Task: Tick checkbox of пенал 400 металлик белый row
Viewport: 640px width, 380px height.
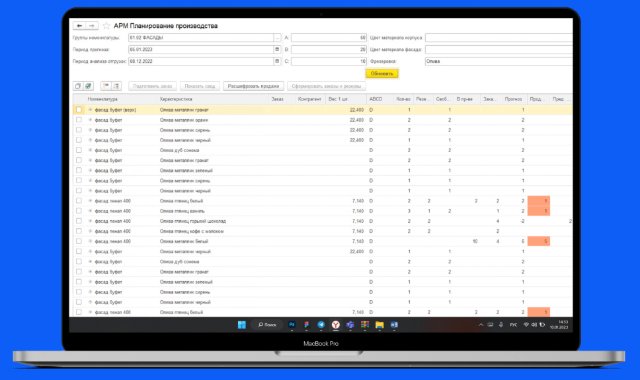Action: (x=79, y=241)
